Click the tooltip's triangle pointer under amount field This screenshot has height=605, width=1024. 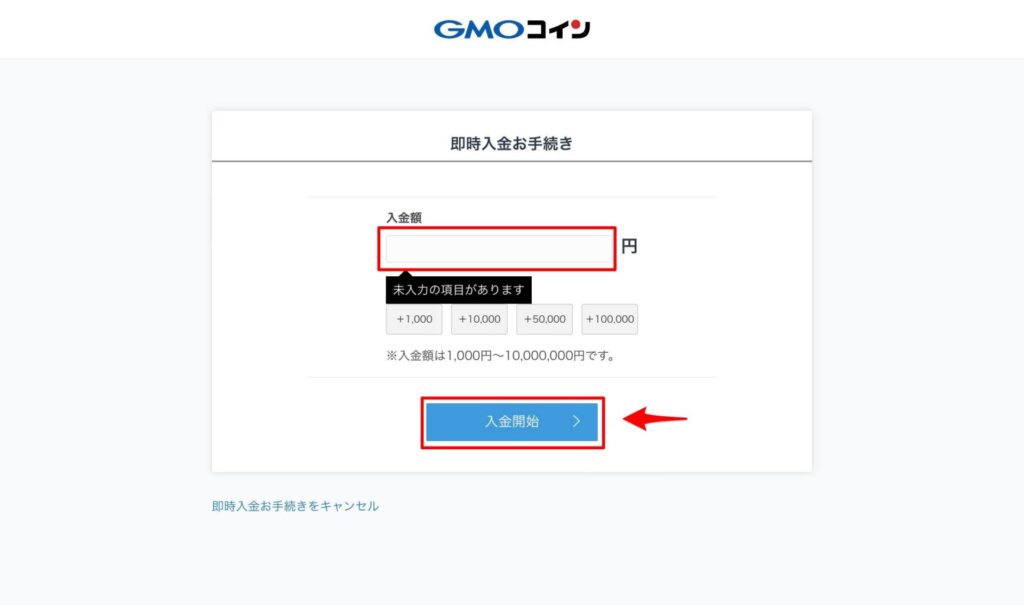coord(406,274)
